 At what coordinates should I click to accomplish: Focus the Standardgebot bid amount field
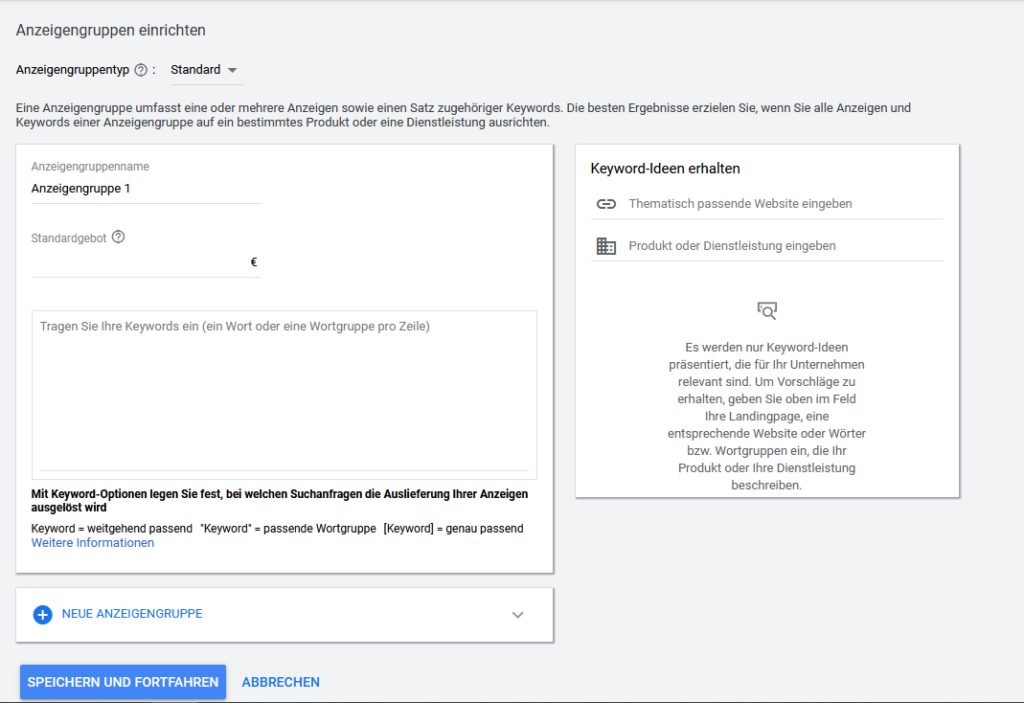[138, 263]
